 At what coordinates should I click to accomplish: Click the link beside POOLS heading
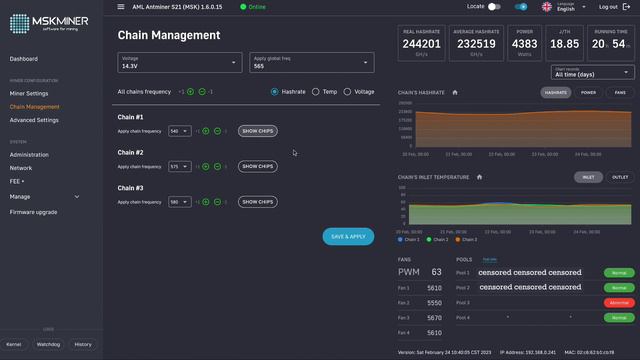tap(489, 260)
